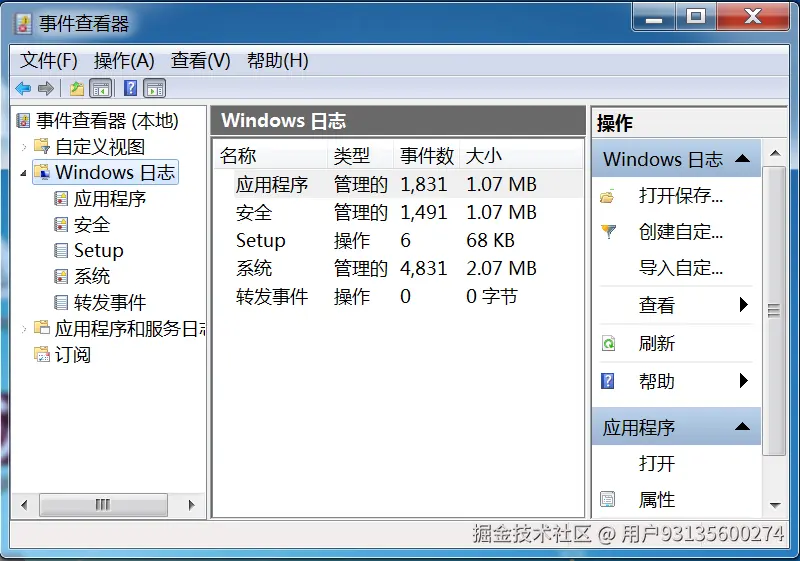The height and width of the screenshot is (561, 800).
Task: Toggle the show/hide console tree toolbar icon
Action: 101,89
